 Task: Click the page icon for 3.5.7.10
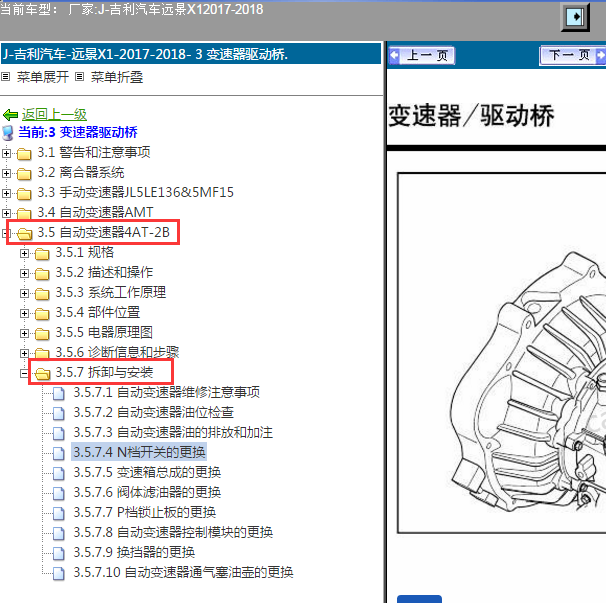(59, 573)
